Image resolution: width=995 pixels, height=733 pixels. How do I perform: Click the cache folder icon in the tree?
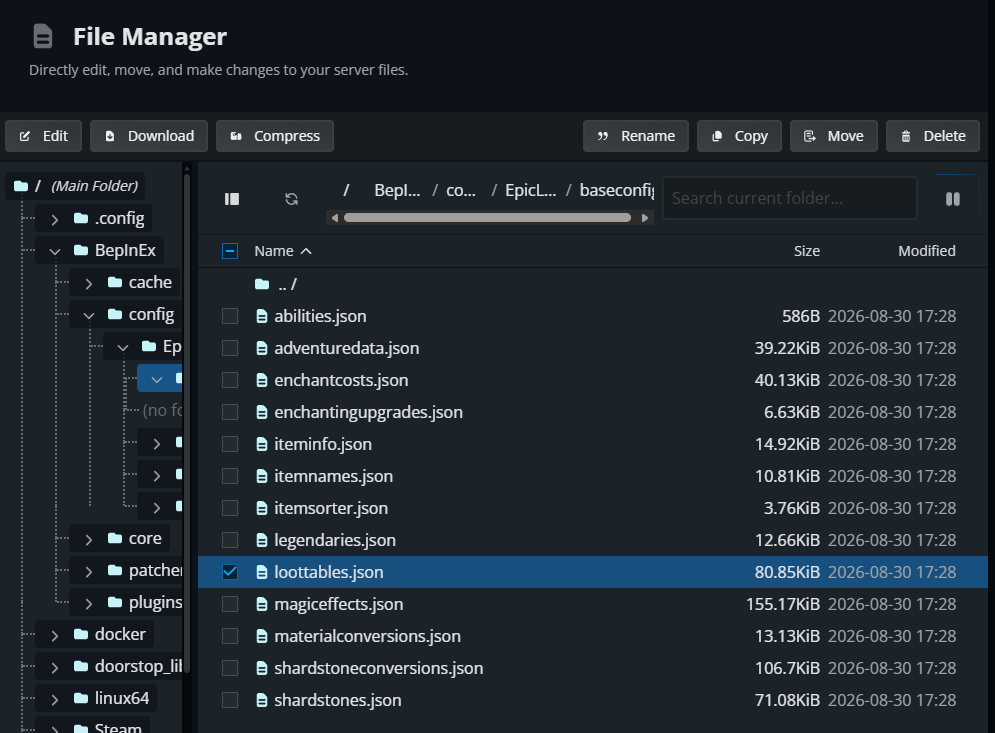click(x=115, y=282)
